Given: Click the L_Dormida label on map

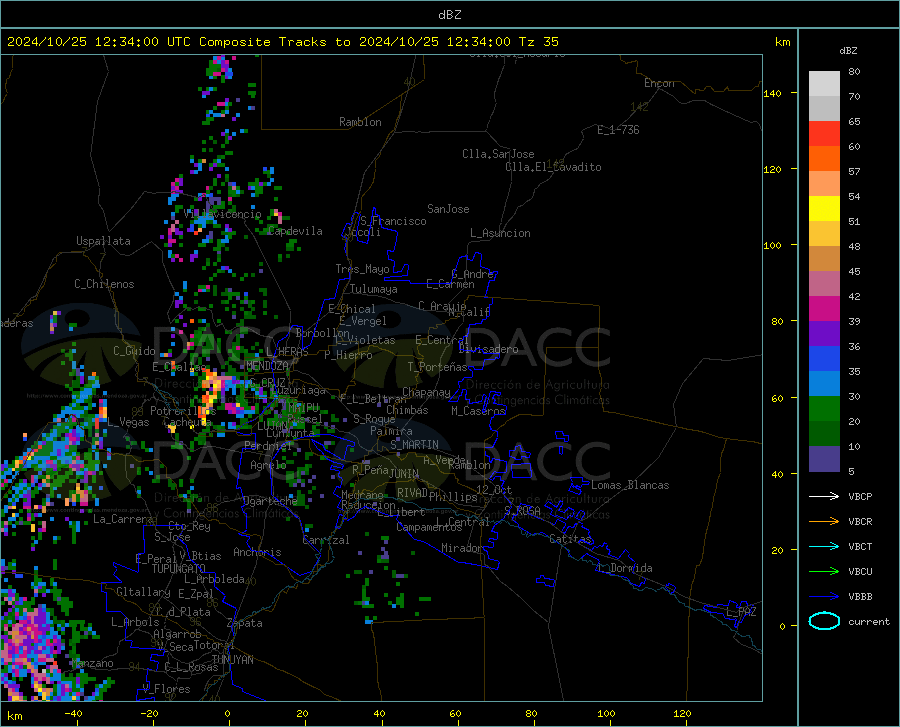Looking at the screenshot, I should tap(624, 568).
